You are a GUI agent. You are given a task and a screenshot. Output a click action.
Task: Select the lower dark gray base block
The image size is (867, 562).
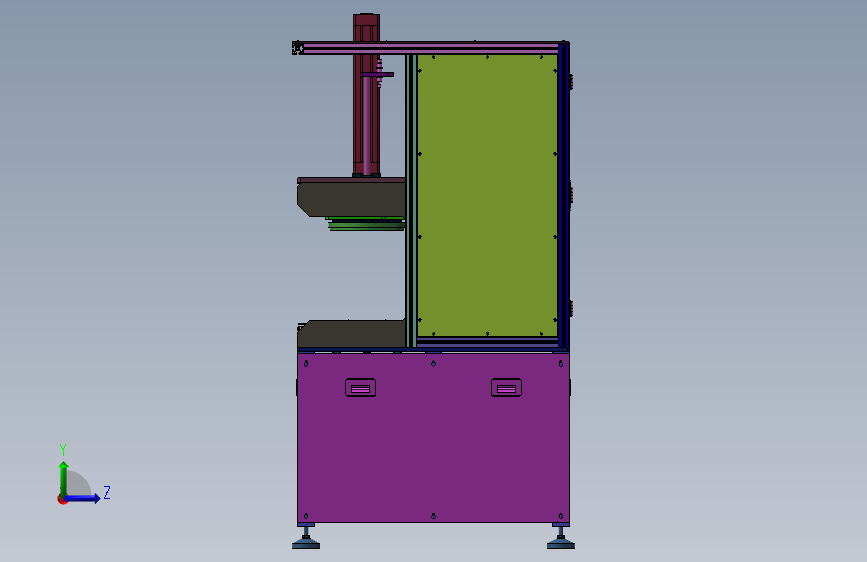click(x=352, y=334)
